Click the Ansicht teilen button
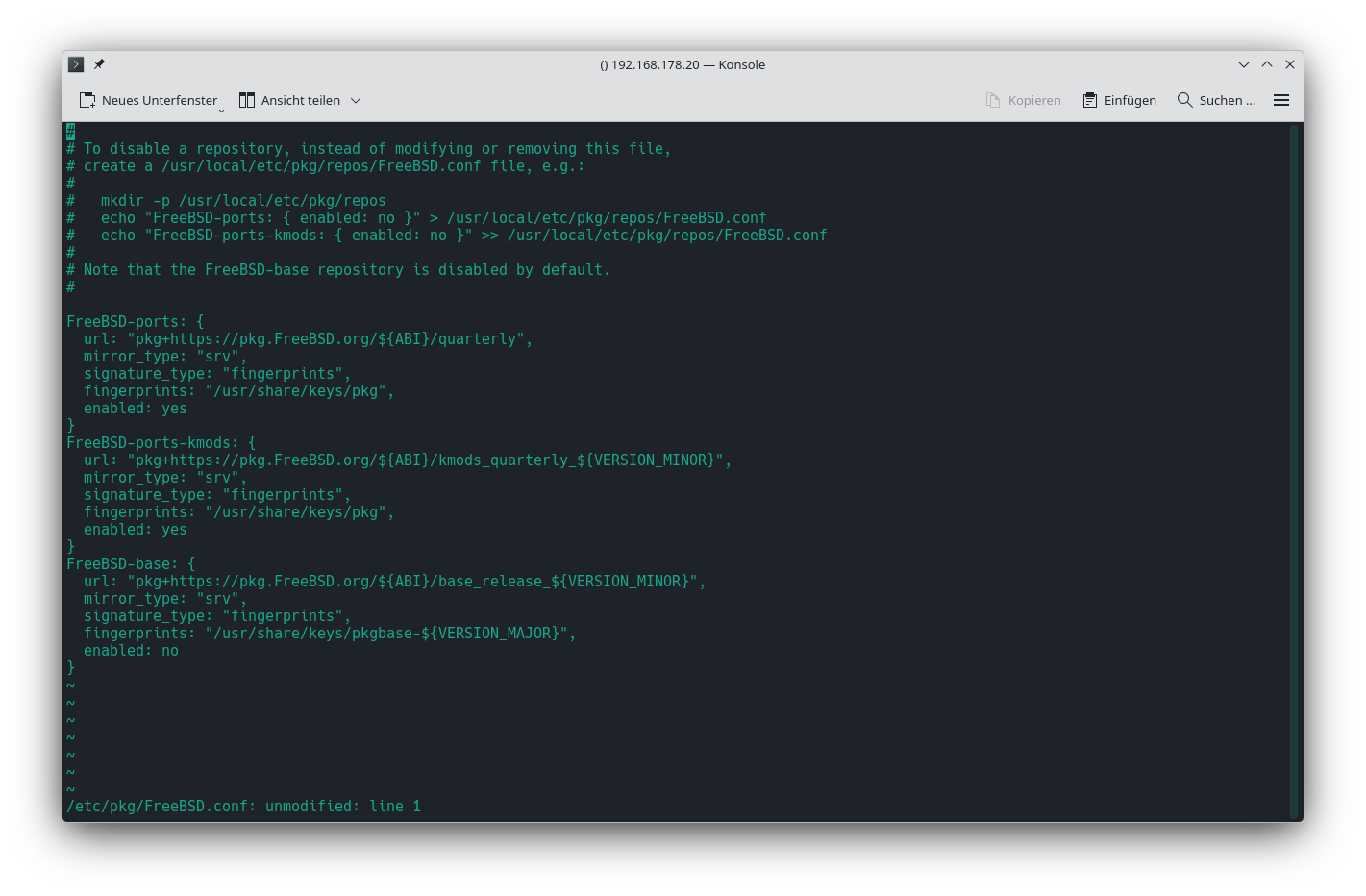 pyautogui.click(x=289, y=100)
